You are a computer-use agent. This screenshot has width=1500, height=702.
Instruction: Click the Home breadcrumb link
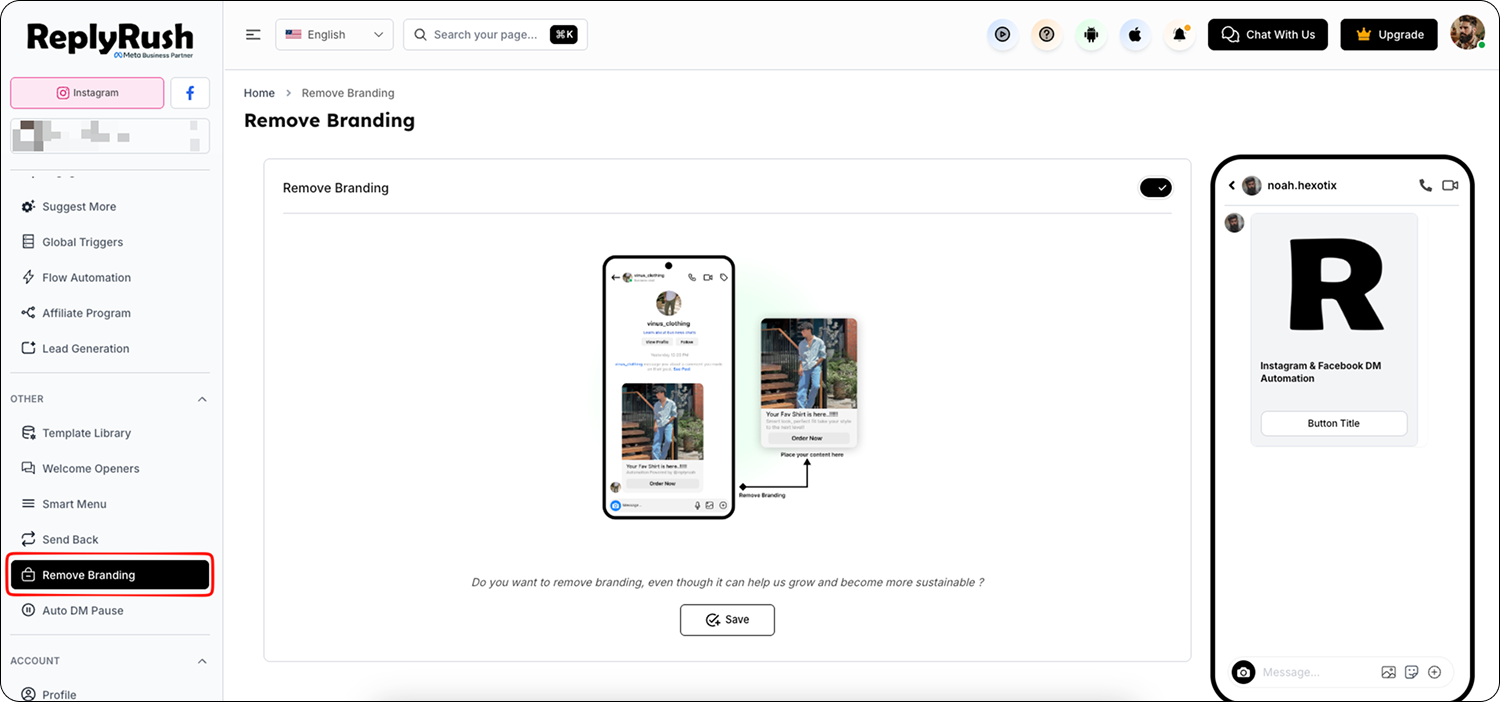click(x=259, y=93)
